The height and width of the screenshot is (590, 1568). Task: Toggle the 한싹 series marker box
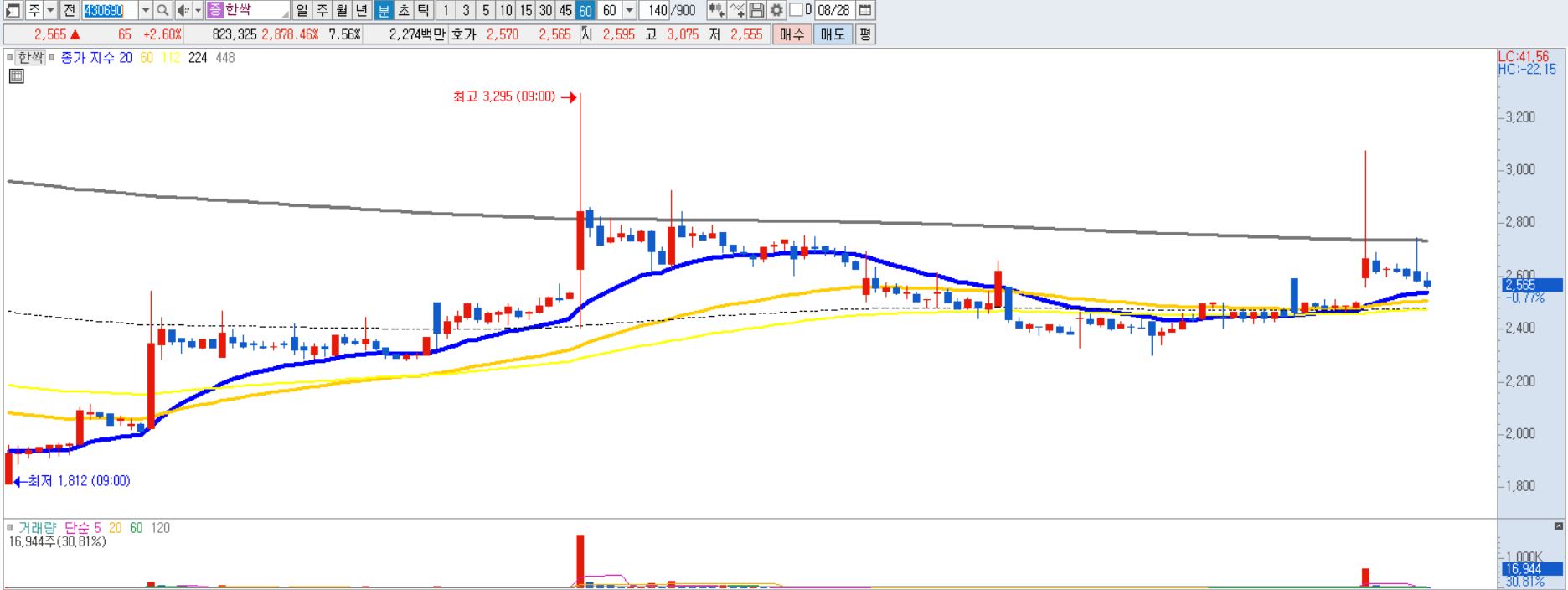10,58
